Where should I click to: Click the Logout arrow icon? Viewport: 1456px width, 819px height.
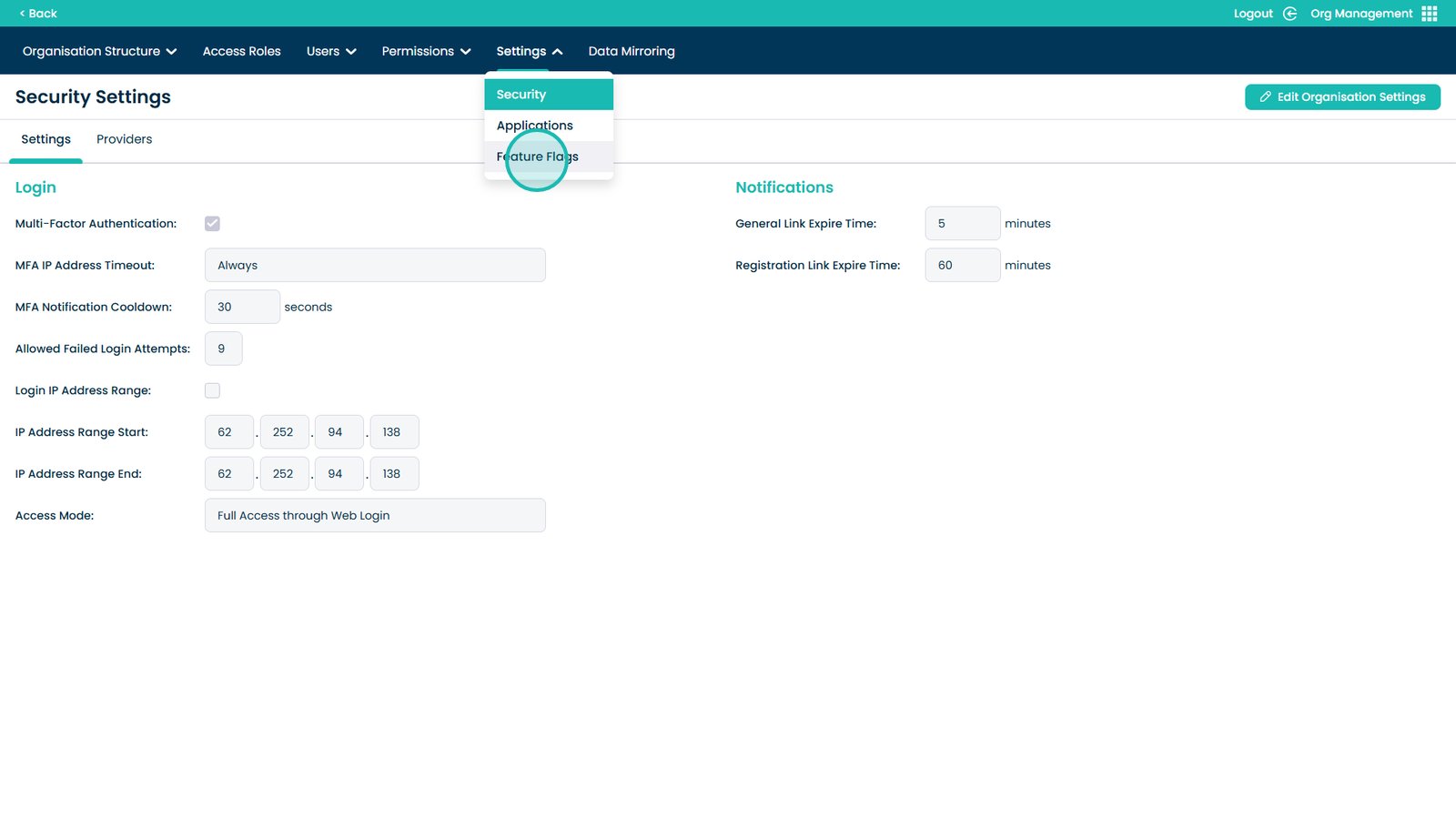tap(1289, 14)
